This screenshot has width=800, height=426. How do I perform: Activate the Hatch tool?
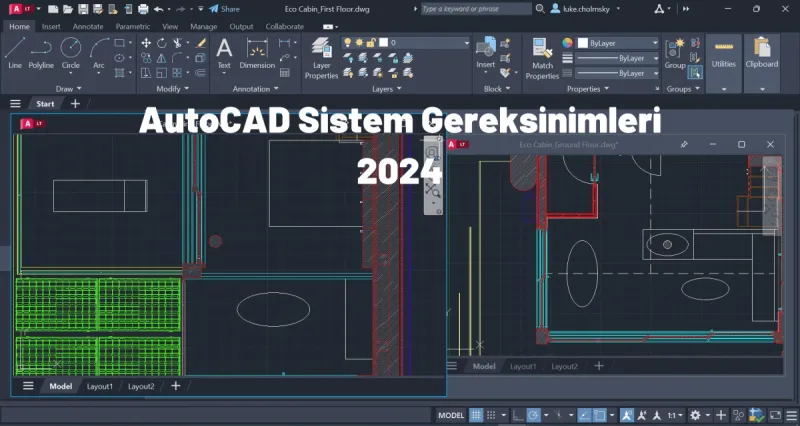point(119,73)
